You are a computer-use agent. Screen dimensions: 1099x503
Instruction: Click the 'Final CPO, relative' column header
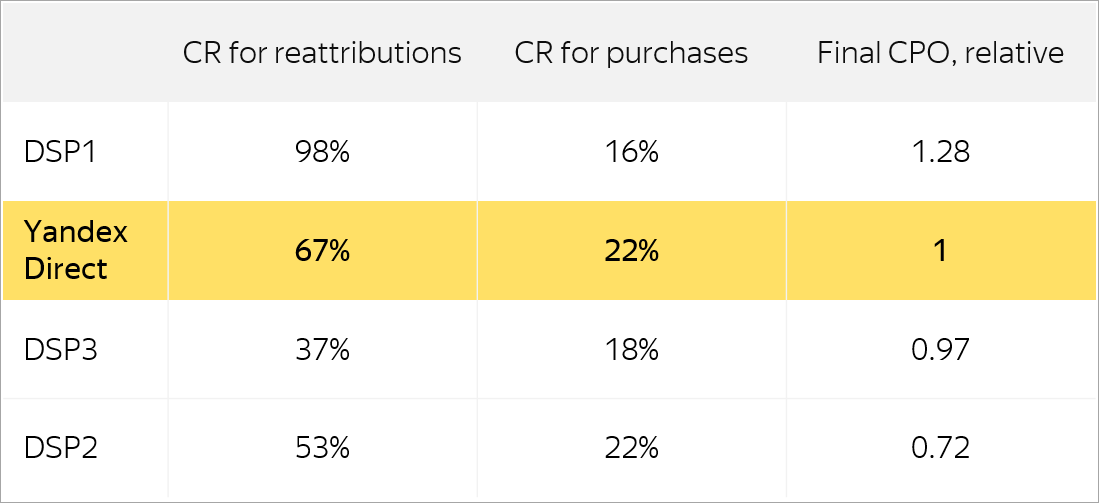[x=941, y=53]
